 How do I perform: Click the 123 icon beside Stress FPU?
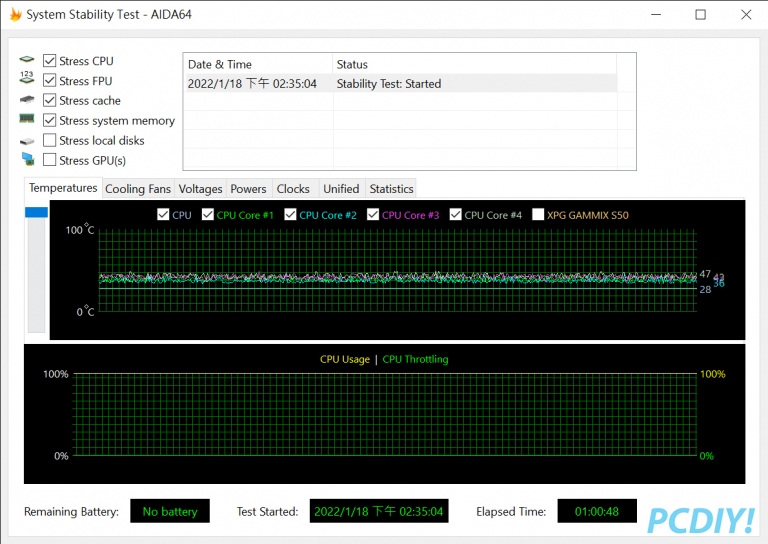pyautogui.click(x=27, y=77)
